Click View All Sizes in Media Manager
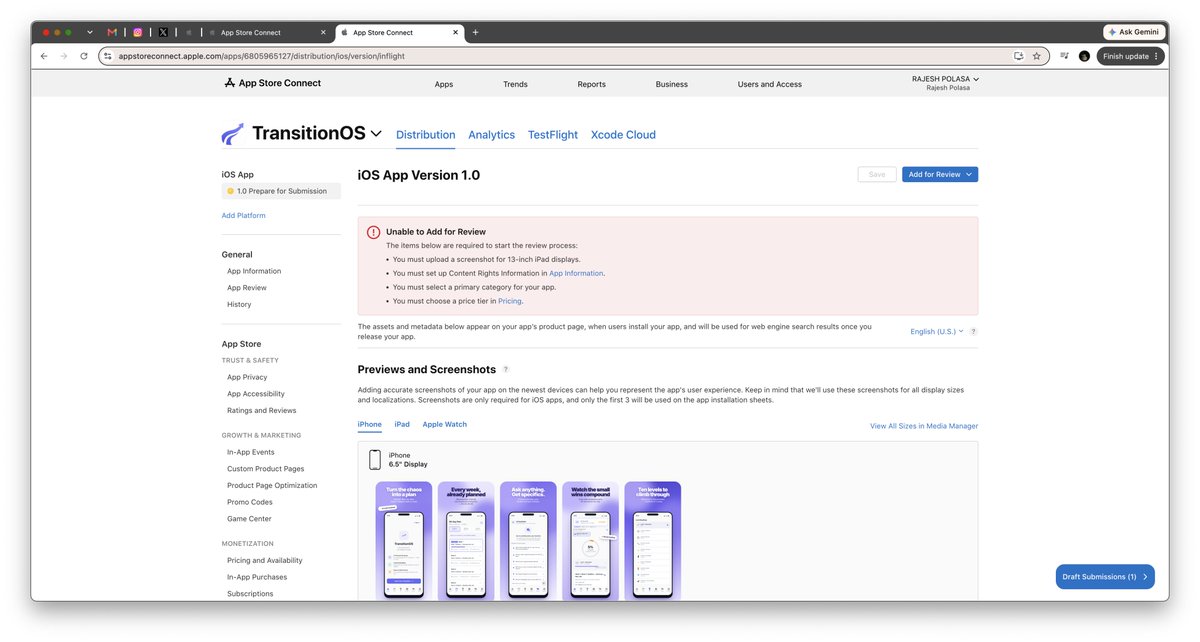 (924, 426)
